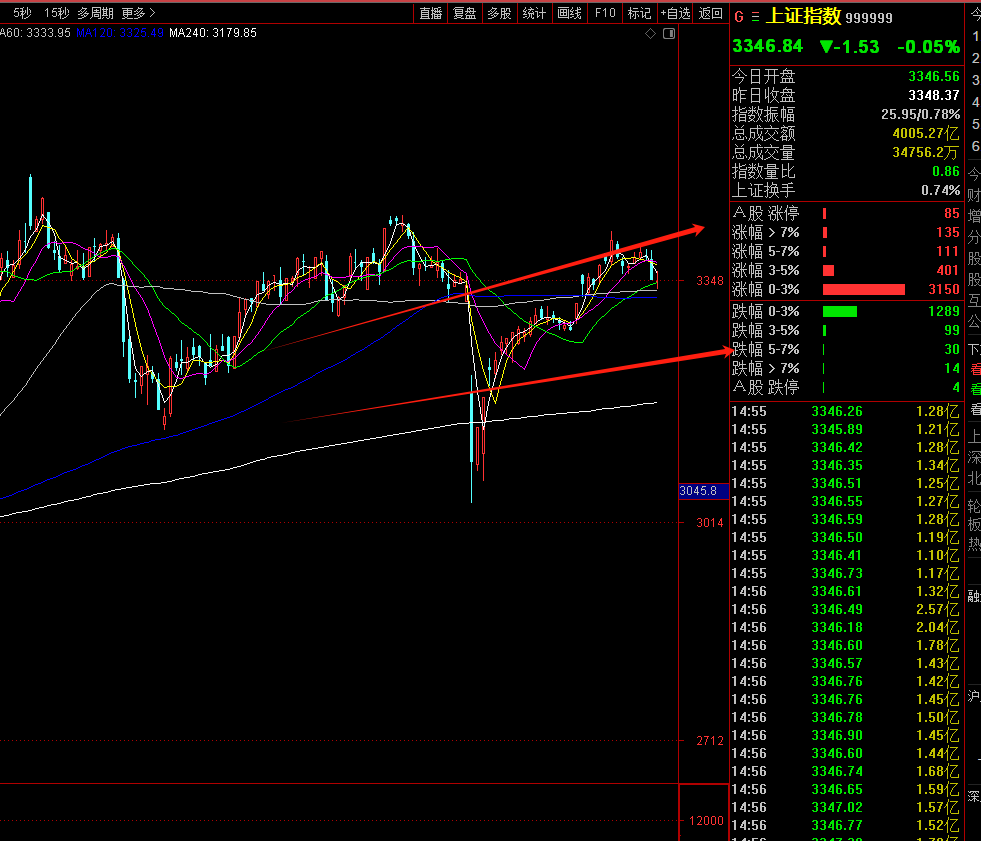Switch to the 15秒 period
Viewport: 981px width, 841px height.
click(x=56, y=13)
